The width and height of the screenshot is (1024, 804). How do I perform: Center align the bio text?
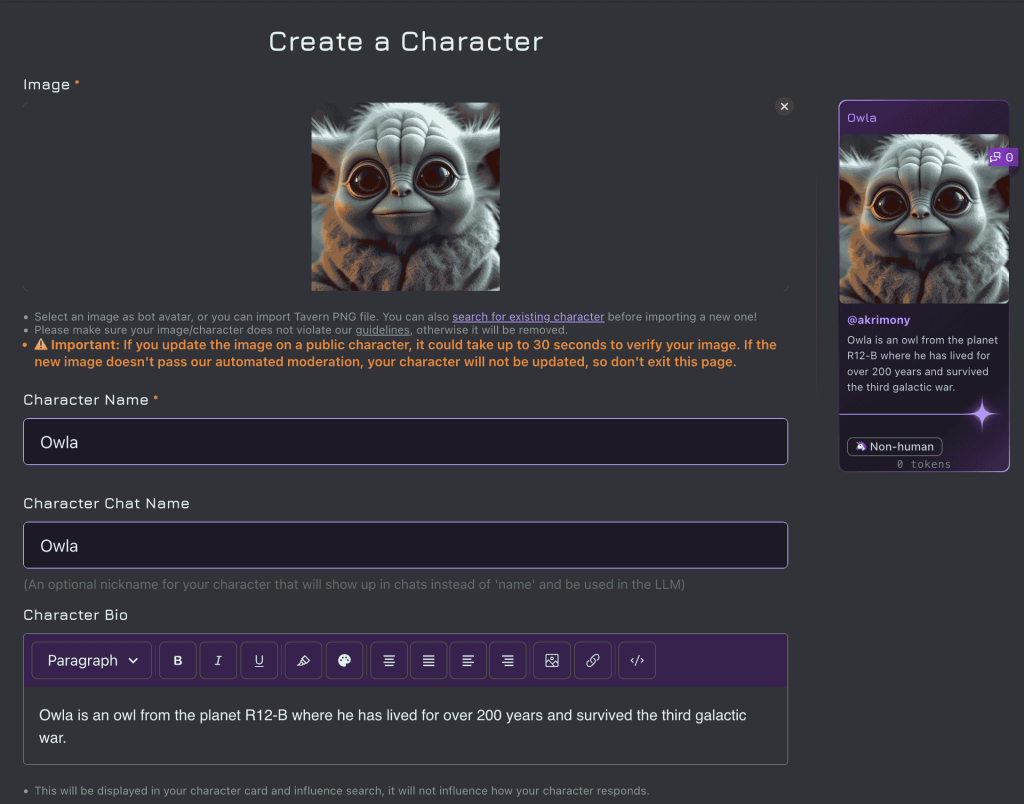389,661
